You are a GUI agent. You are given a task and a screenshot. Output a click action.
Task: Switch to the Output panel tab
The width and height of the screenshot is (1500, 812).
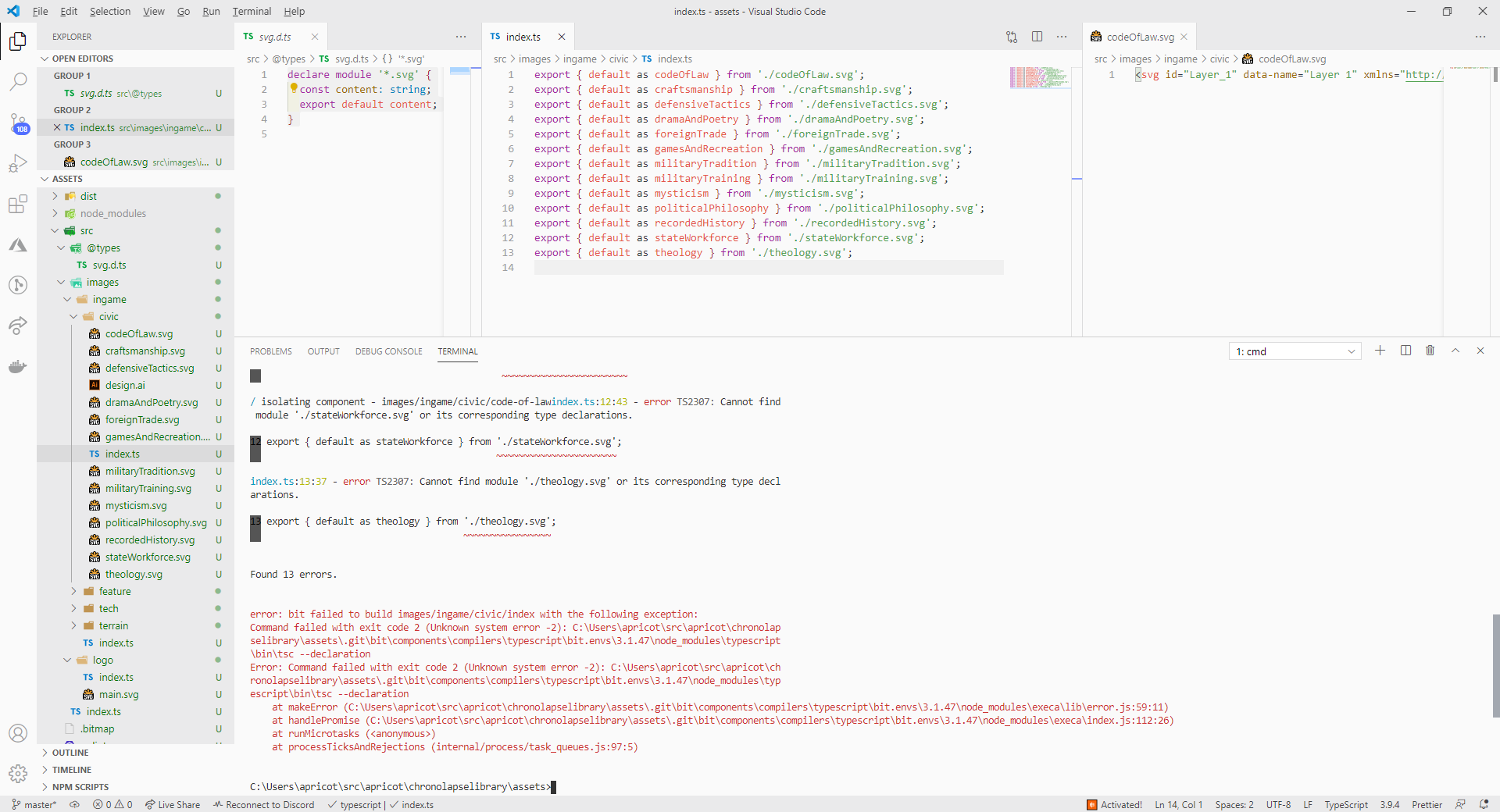[x=323, y=351]
